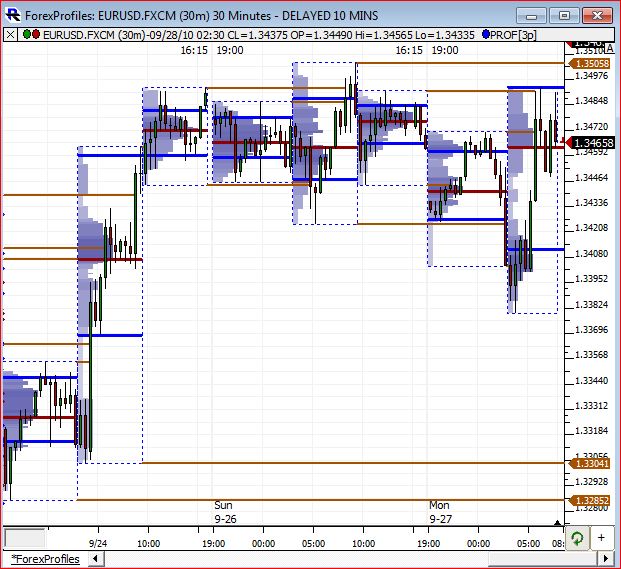Click the small black triangle above time axis
621x569 pixels.
click(x=558, y=523)
